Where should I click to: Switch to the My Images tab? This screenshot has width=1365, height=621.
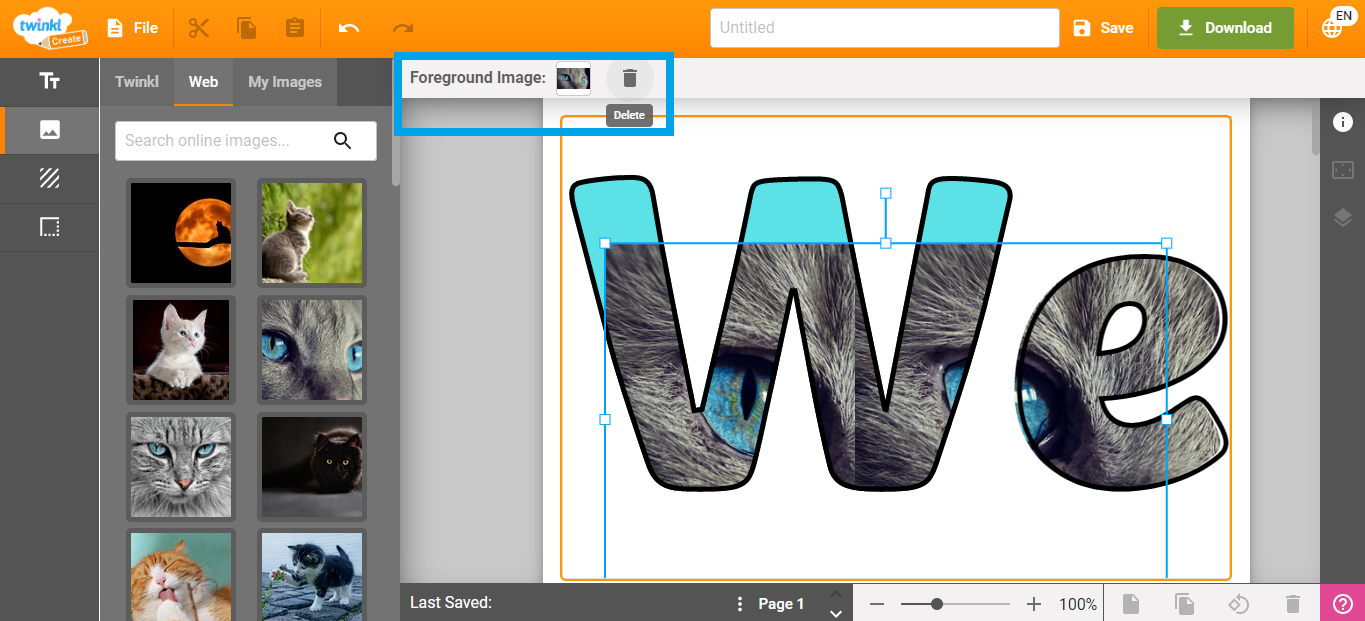(285, 81)
